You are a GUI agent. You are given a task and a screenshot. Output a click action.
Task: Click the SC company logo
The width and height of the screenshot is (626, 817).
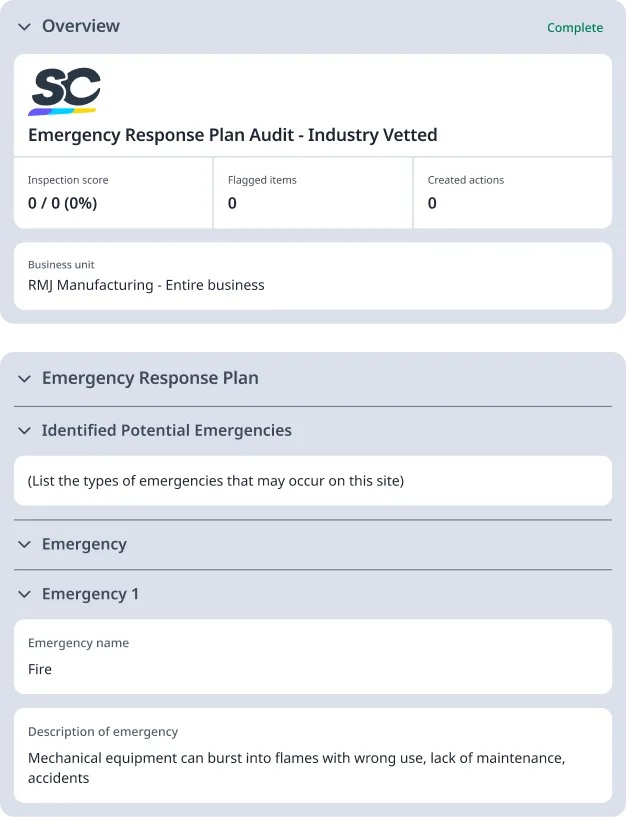(66, 89)
